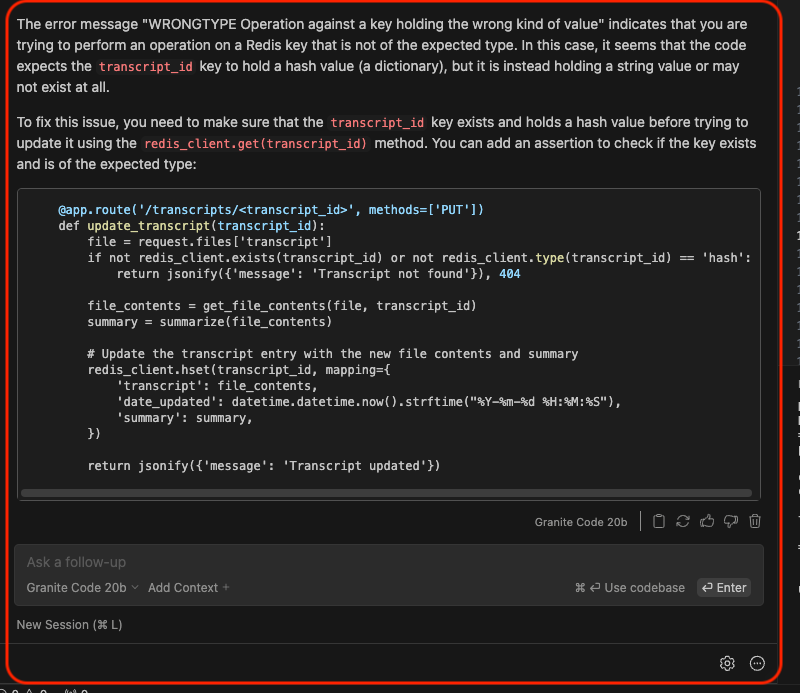800x693 pixels.
Task: Focus the Ask a follow-up input
Action: (x=388, y=562)
